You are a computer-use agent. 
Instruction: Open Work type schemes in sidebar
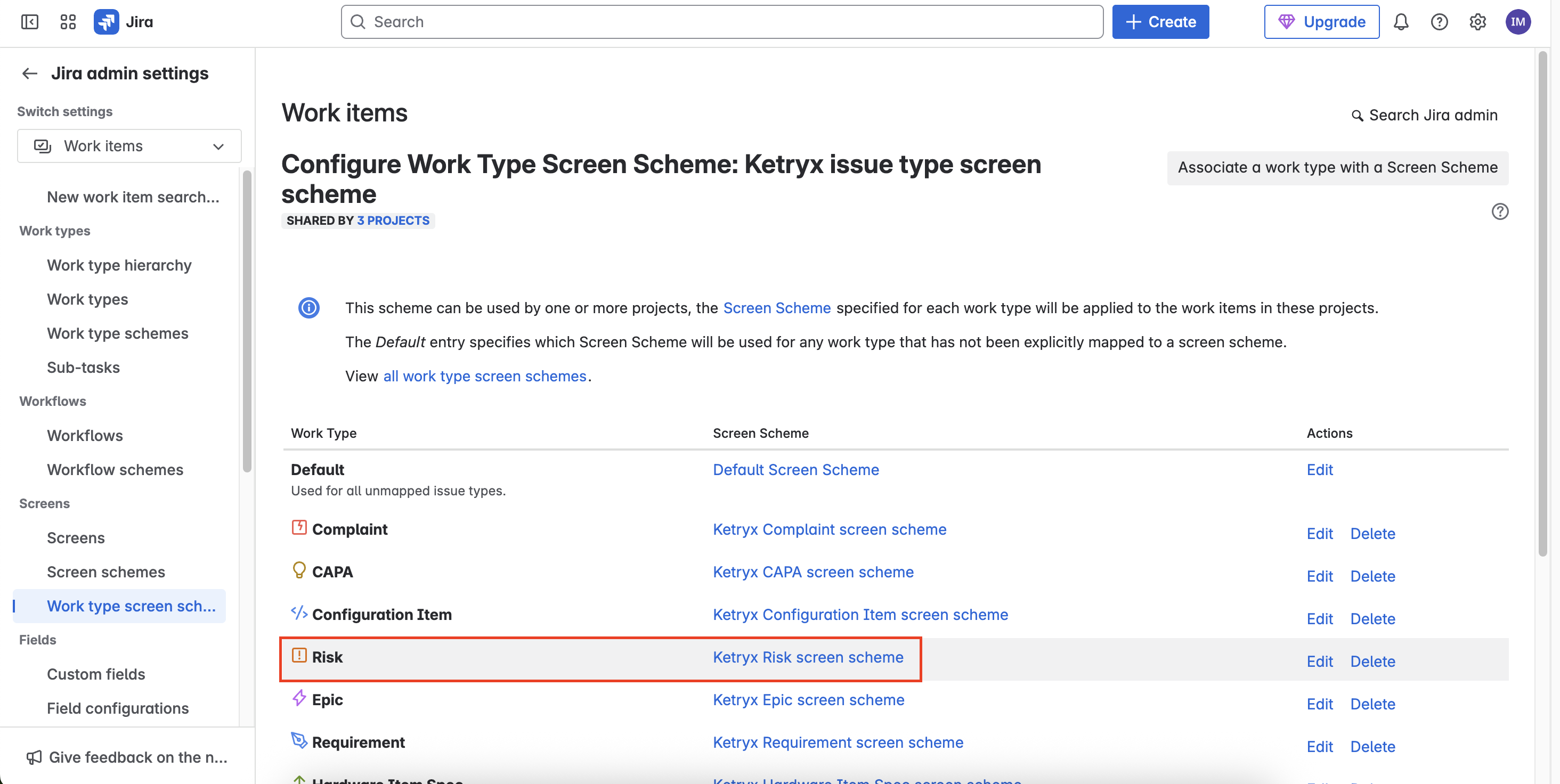(118, 333)
